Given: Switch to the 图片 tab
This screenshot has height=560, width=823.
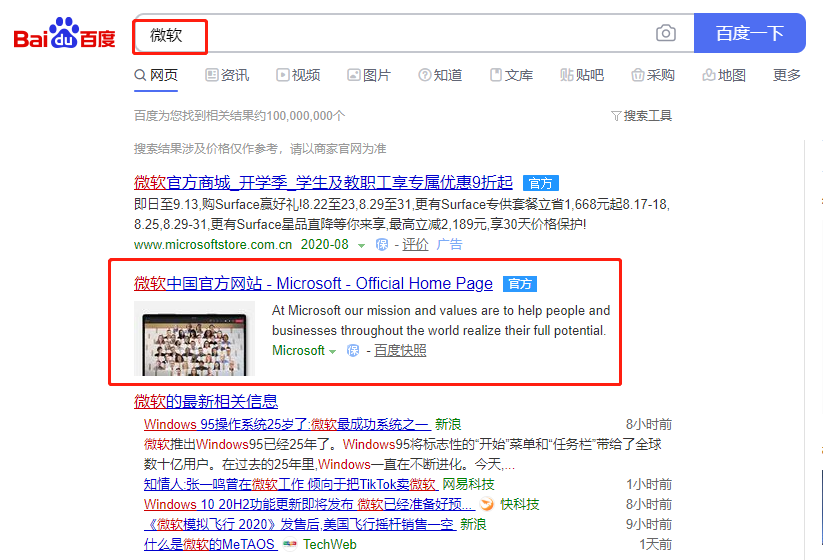Looking at the screenshot, I should point(369,75).
